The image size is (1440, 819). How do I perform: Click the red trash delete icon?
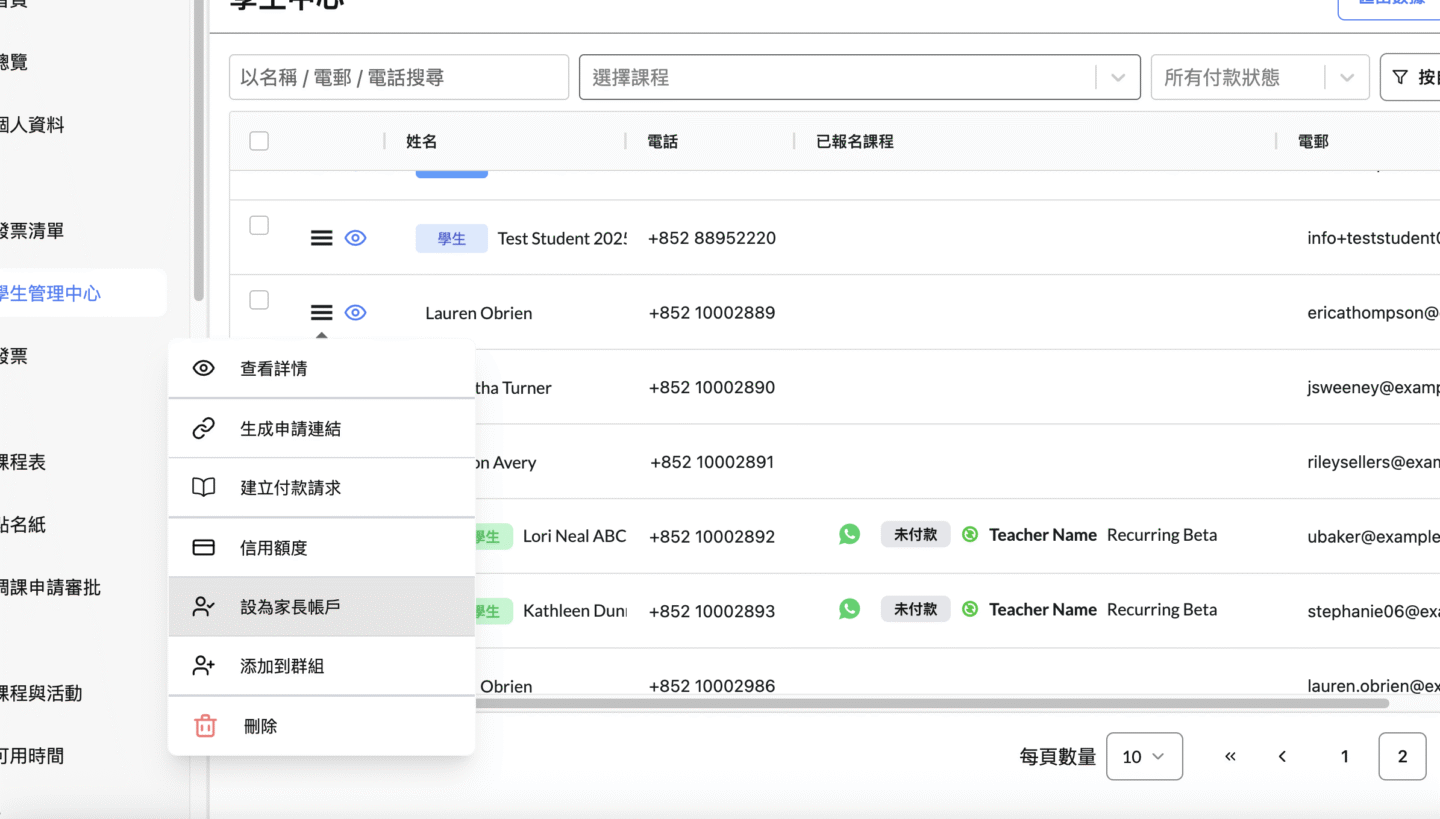[205, 726]
